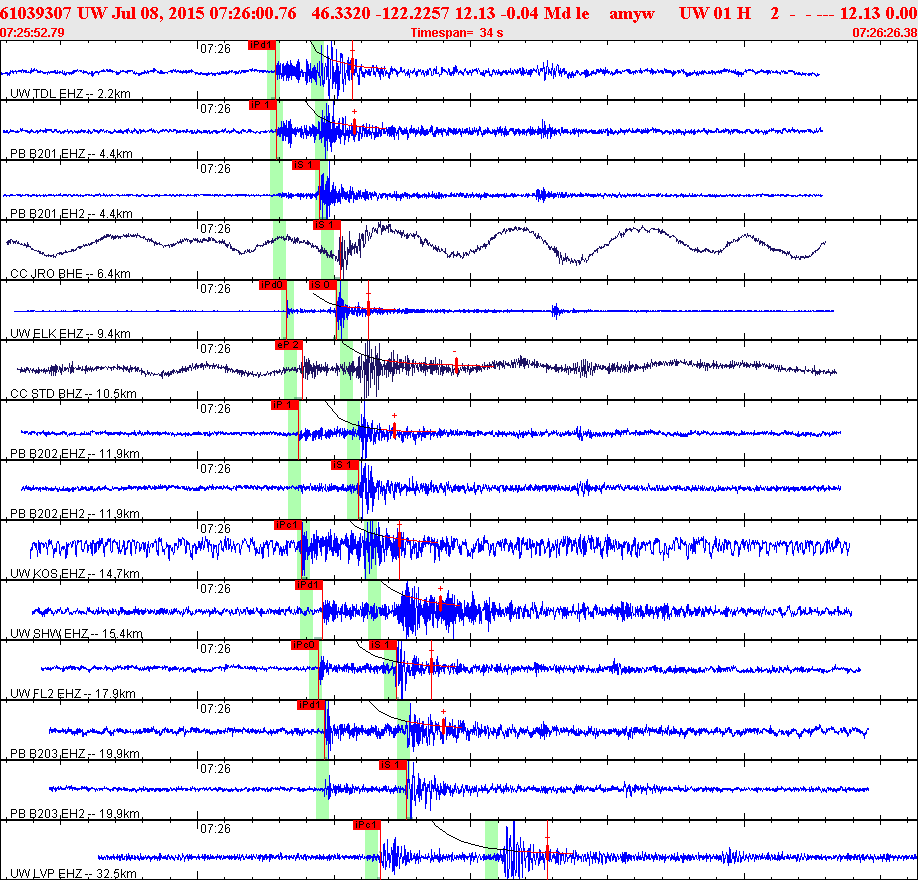Click the 'UW FL2 EHZ -- 17.9km' channel label
918x880 pixels.
pyautogui.click(x=73, y=694)
